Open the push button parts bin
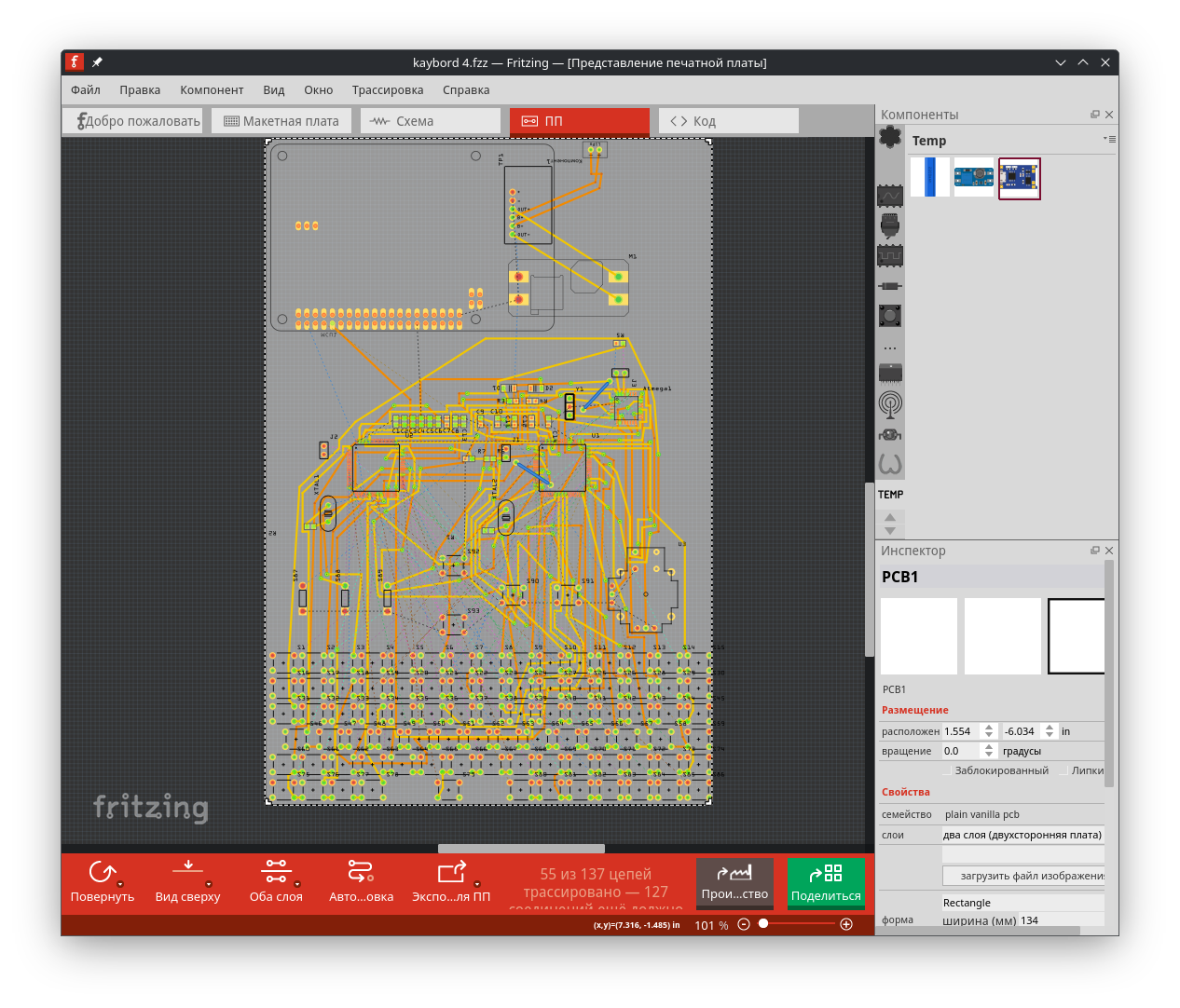Image resolution: width=1180 pixels, height=1008 pixels. (x=890, y=316)
